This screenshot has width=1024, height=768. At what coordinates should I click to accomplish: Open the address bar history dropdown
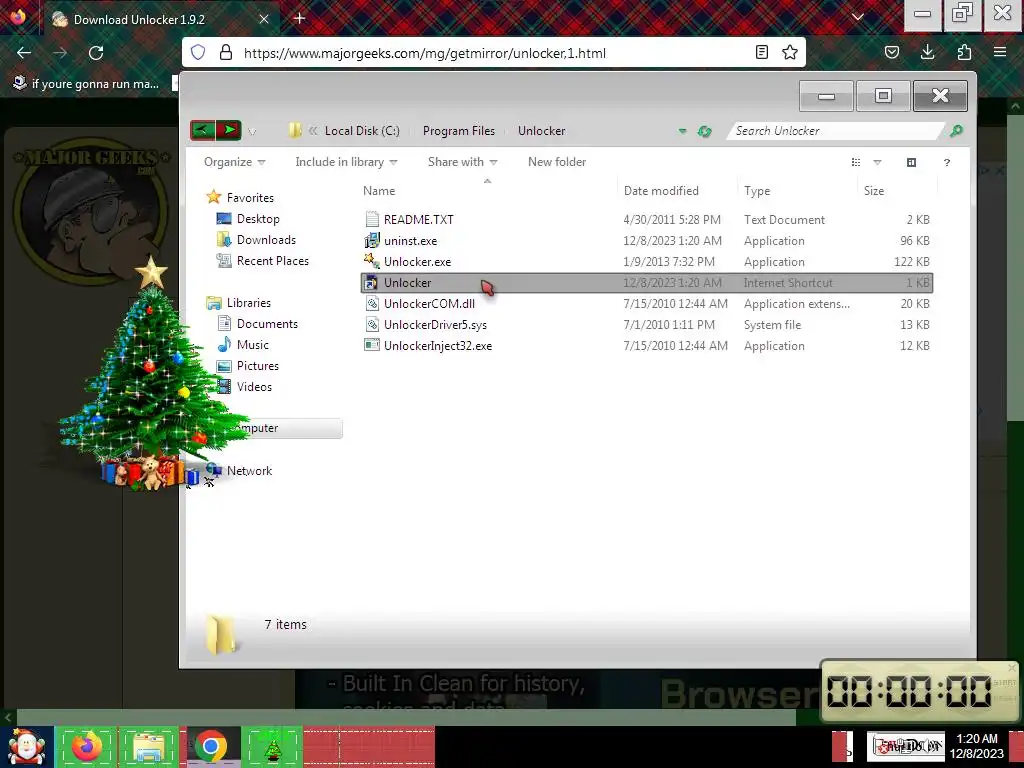[682, 131]
